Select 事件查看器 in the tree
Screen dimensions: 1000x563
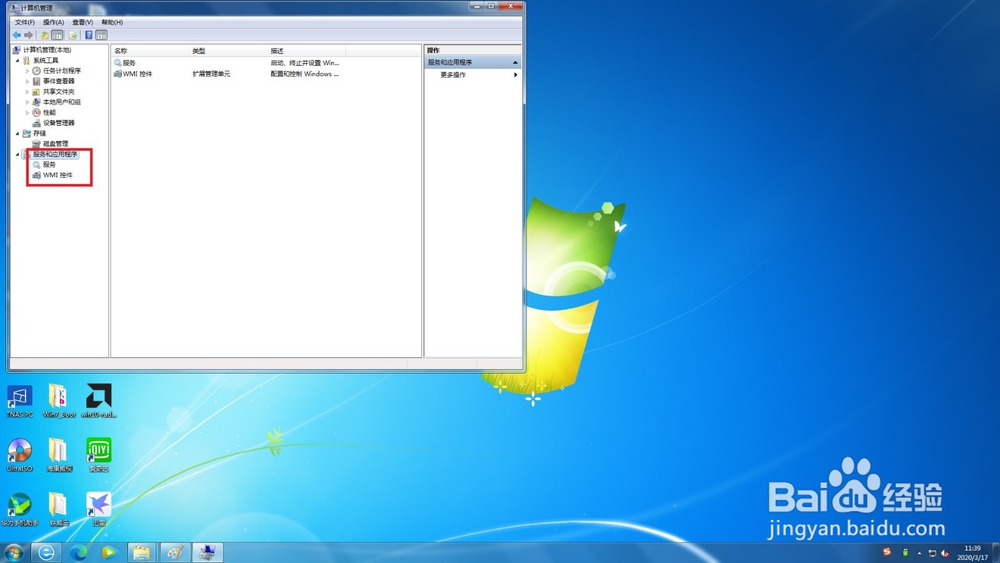coord(59,81)
